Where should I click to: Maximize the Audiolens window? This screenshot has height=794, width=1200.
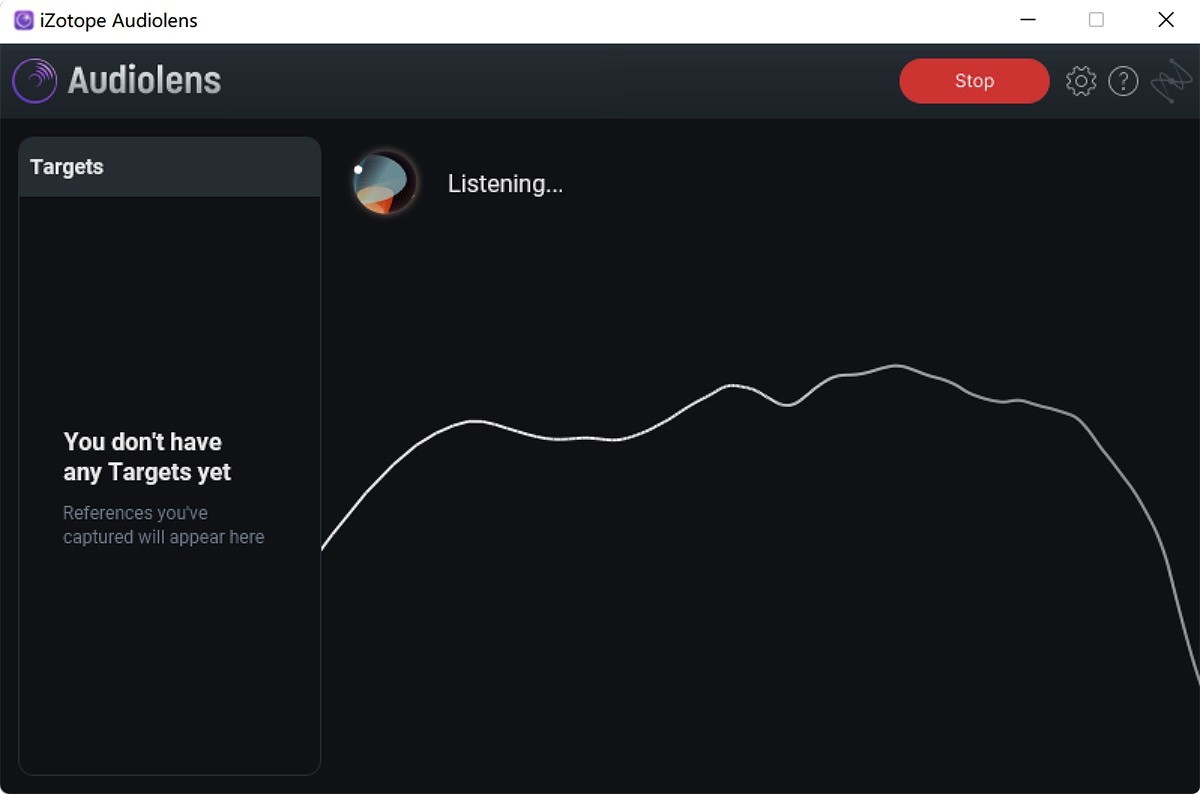pos(1096,20)
